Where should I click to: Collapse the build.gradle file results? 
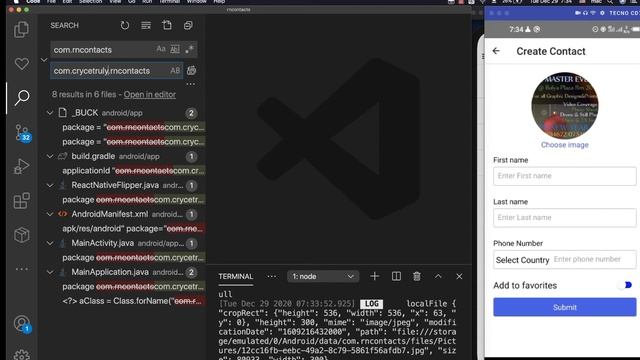click(49, 156)
